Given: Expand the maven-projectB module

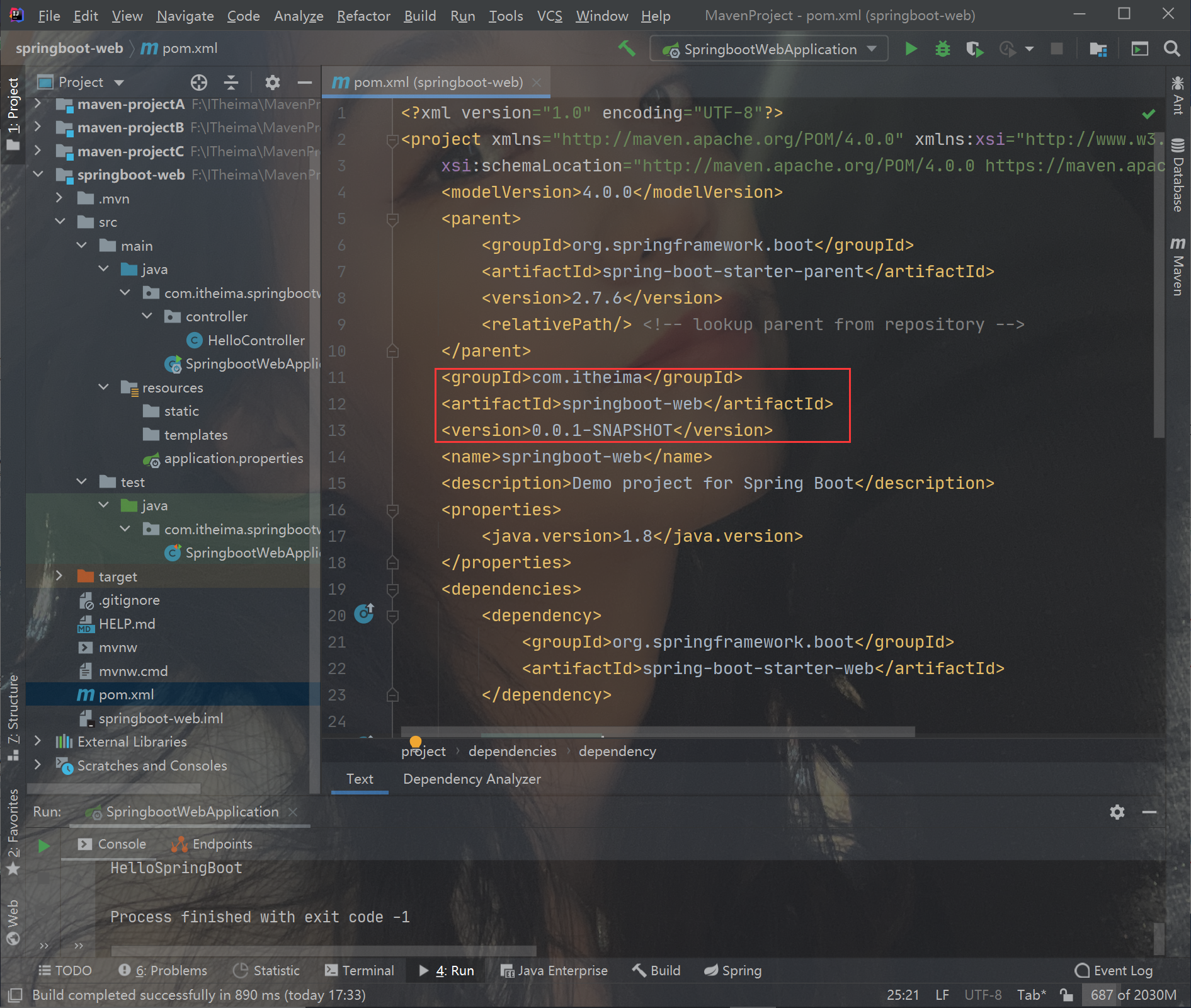Looking at the screenshot, I should click(x=38, y=127).
